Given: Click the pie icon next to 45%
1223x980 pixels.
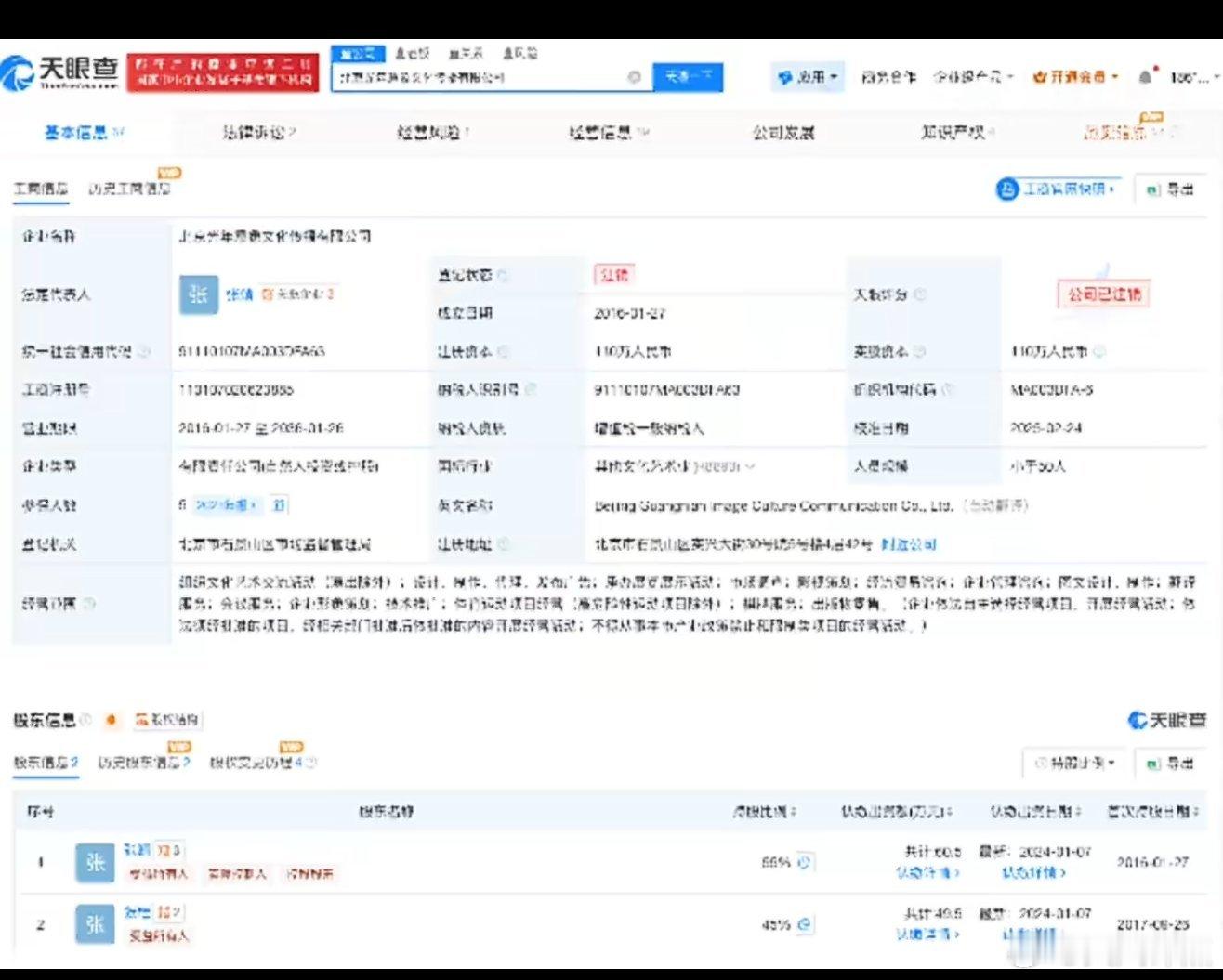Looking at the screenshot, I should (x=804, y=924).
